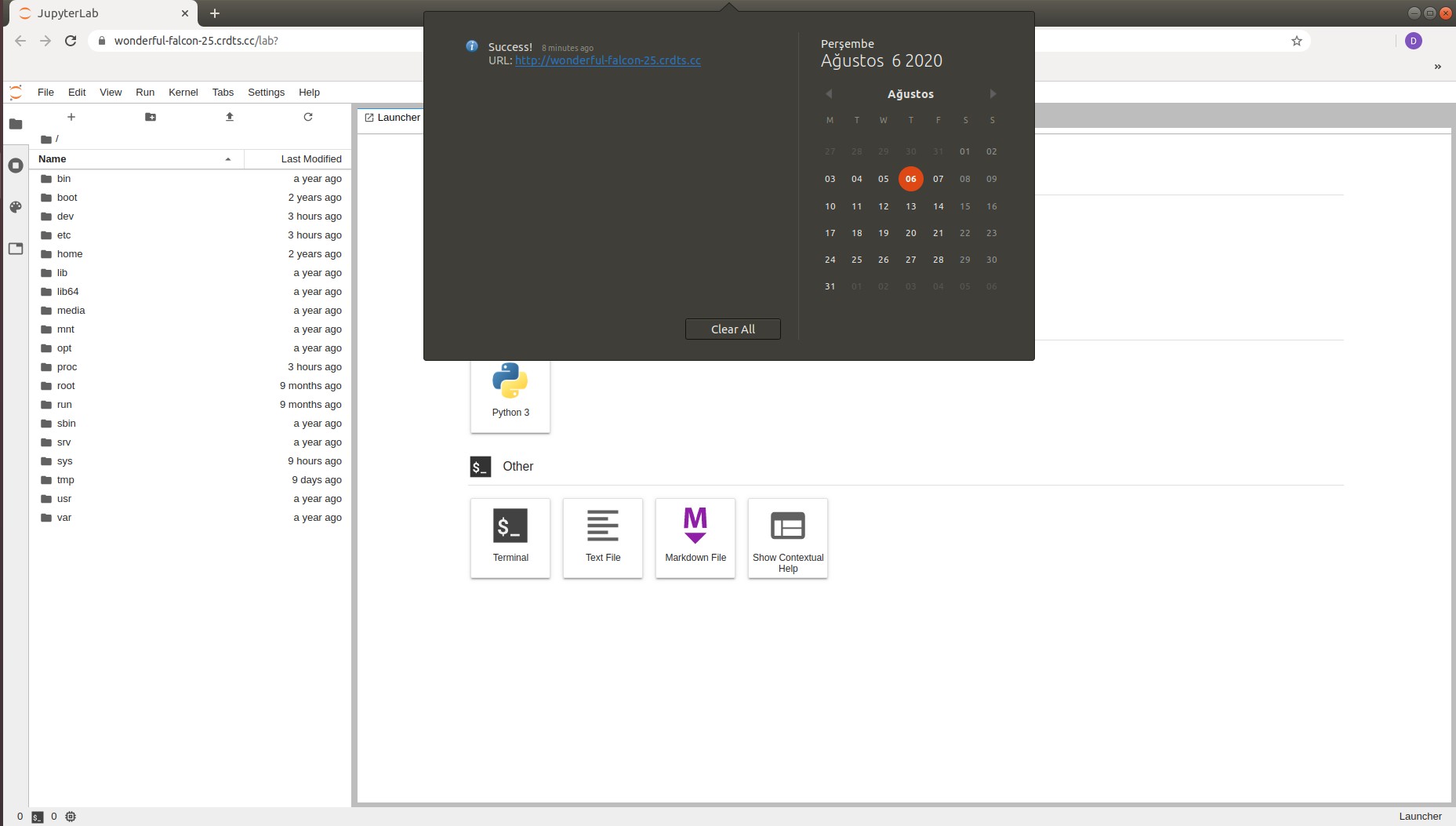The height and width of the screenshot is (826, 1456).
Task: Click the browser reload button
Action: tap(71, 41)
